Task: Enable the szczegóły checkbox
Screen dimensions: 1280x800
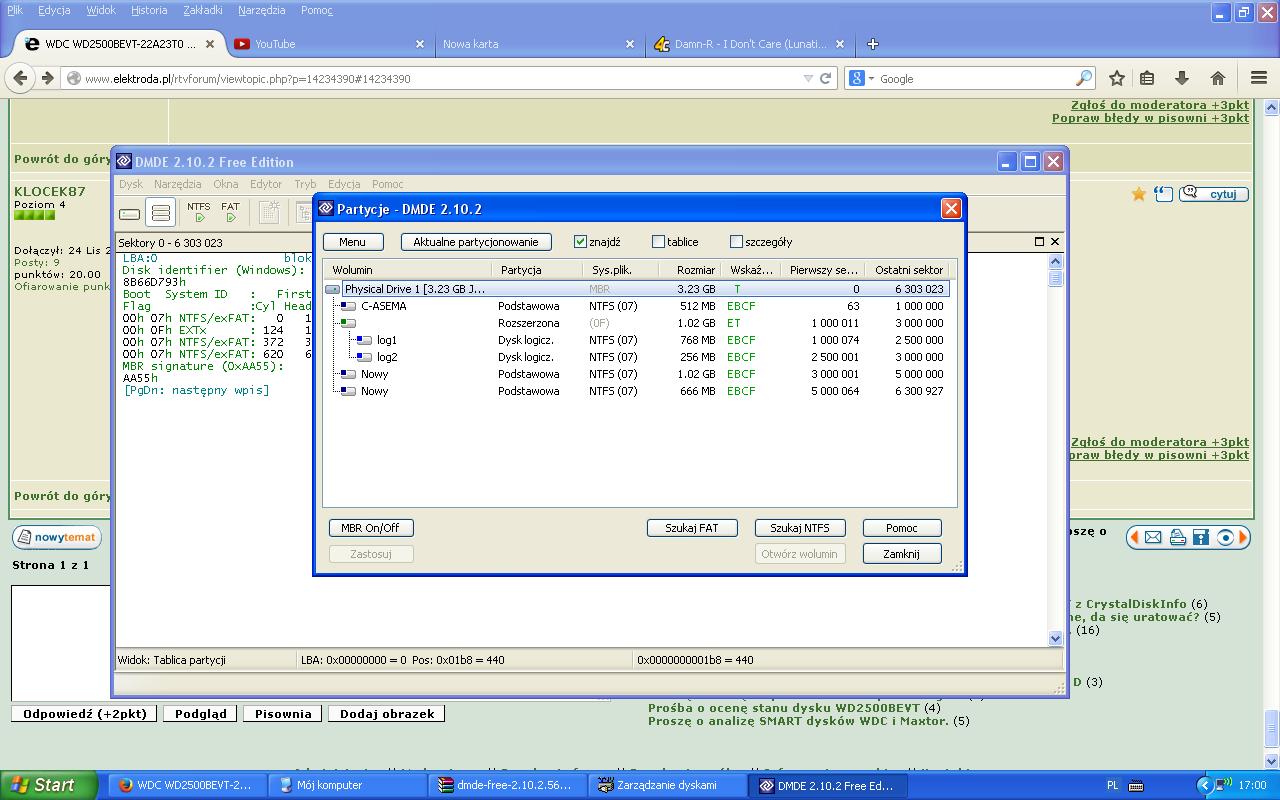Action: [736, 241]
